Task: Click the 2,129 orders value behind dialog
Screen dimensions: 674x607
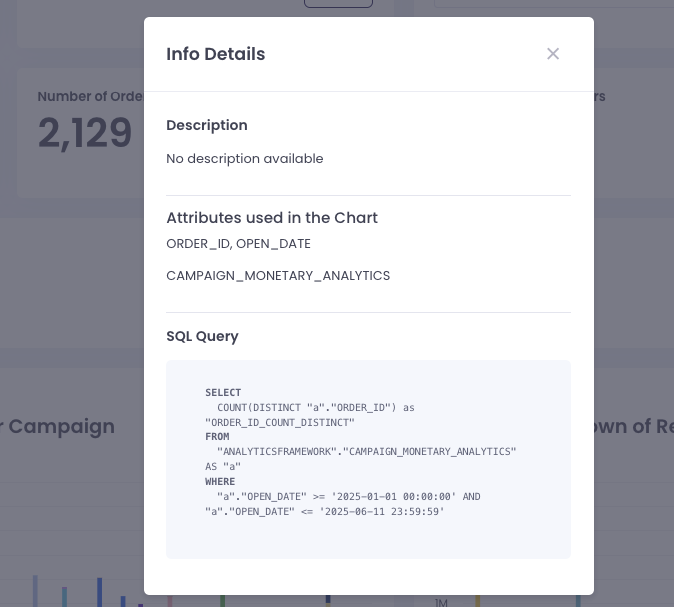Action: 85,133
